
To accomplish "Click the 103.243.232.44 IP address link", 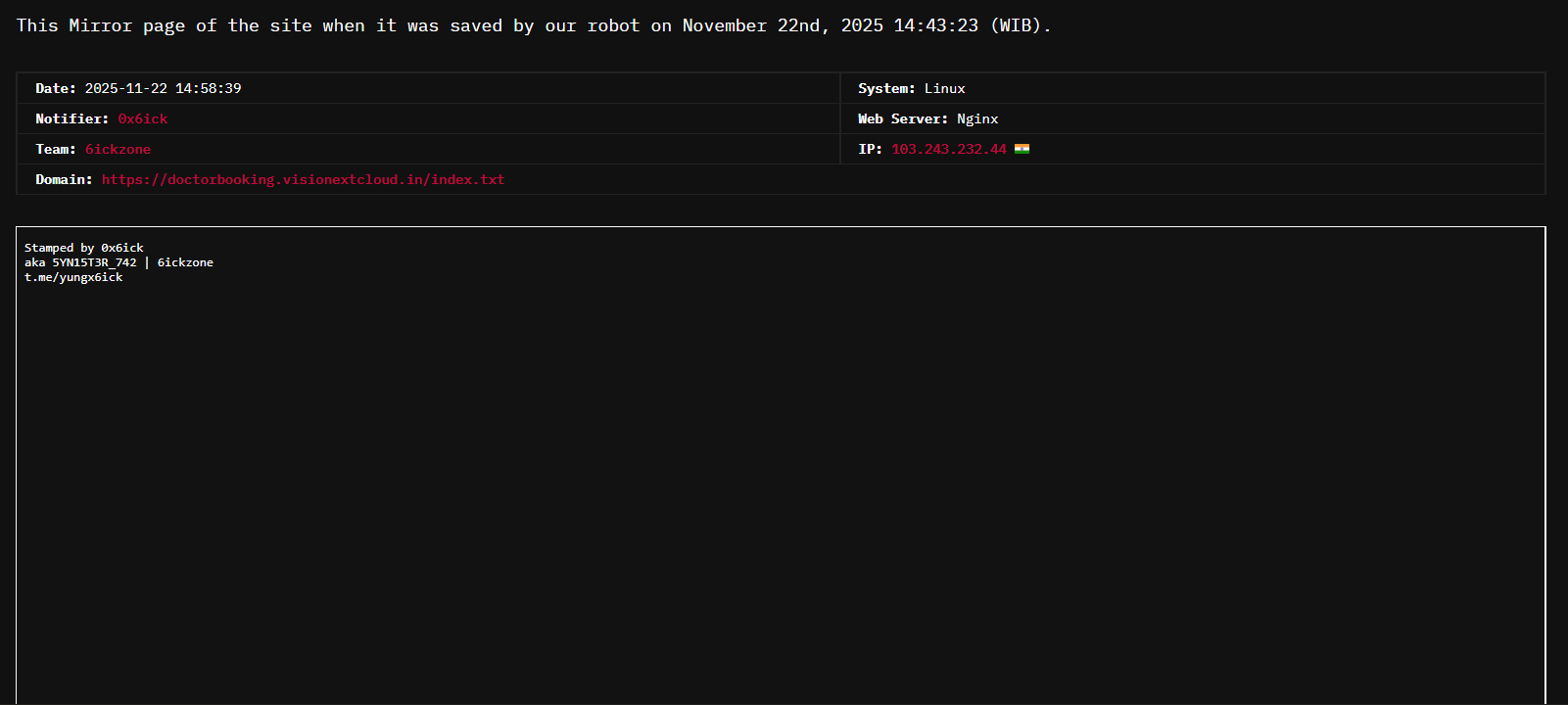I will tap(948, 149).
